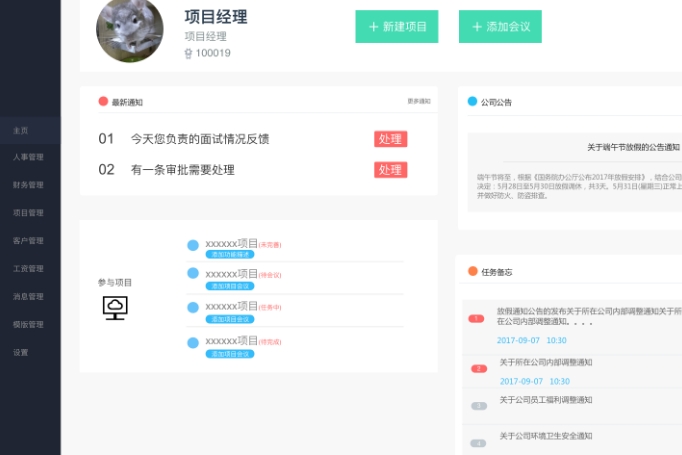
Task: Open 设置 in the sidebar
Action: point(21,353)
